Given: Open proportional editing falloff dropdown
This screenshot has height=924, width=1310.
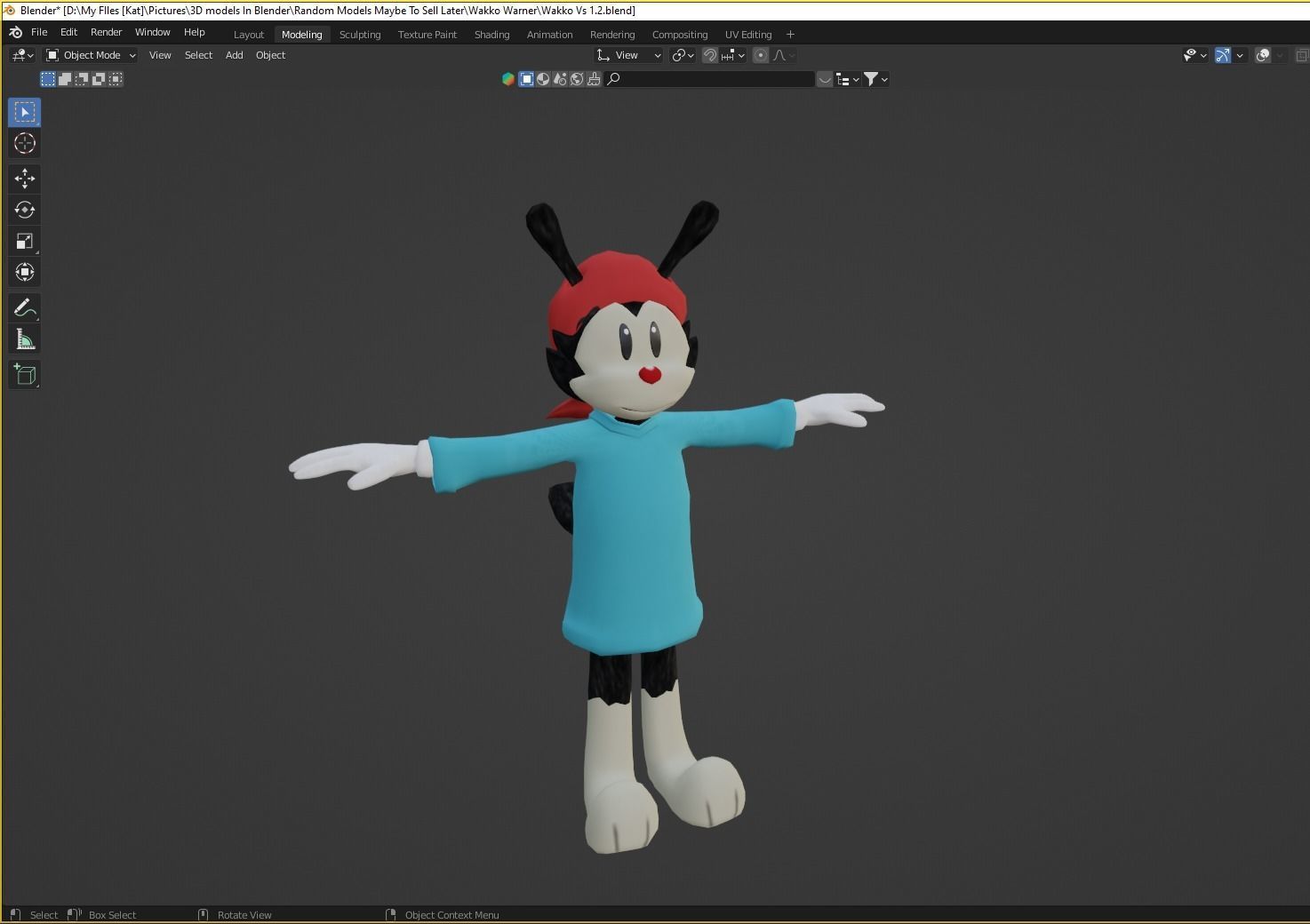Looking at the screenshot, I should click(x=784, y=55).
